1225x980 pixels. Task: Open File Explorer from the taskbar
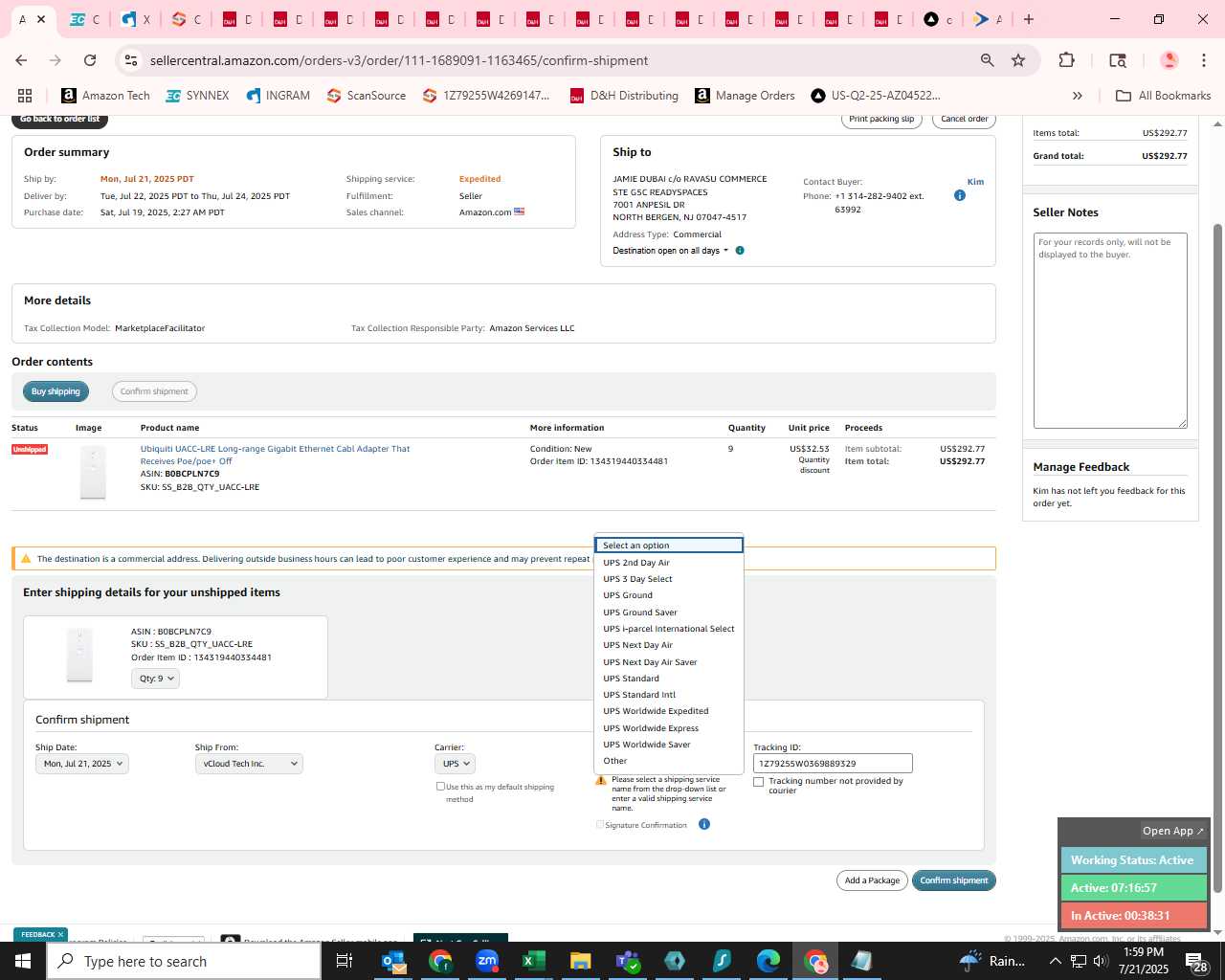click(x=580, y=961)
